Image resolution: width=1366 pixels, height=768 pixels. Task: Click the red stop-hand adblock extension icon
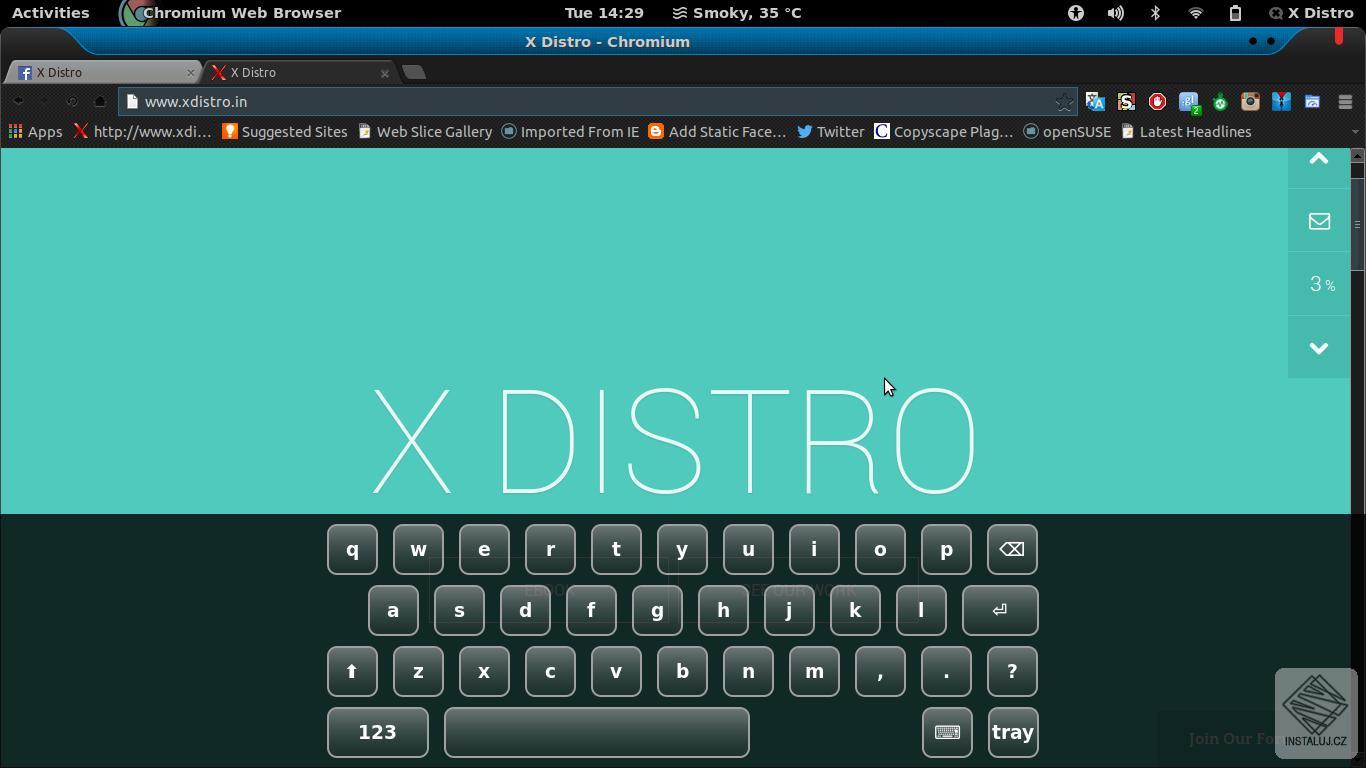[1157, 102]
